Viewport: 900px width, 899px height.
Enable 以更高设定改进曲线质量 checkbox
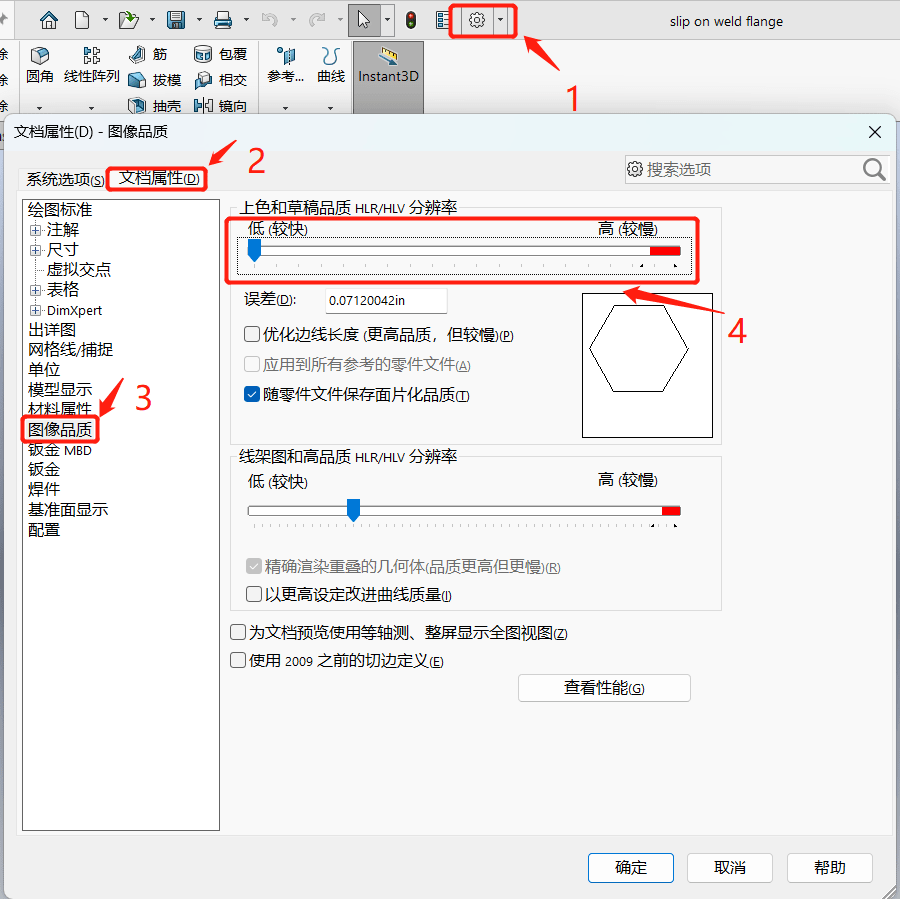tap(254, 594)
